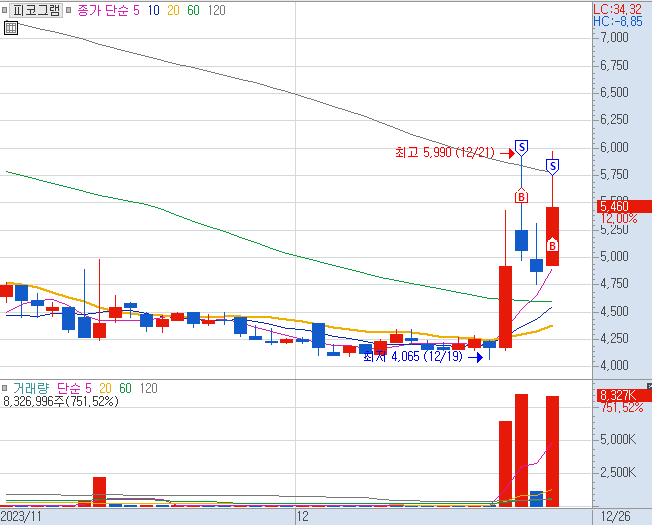Viewport: 652px width, 525px height.
Task: Click the 2,500K volume axis label
Action: tap(618, 472)
